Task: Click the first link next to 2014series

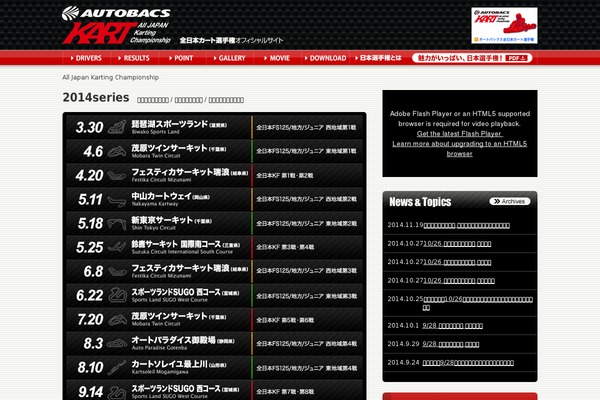Action: (153, 100)
